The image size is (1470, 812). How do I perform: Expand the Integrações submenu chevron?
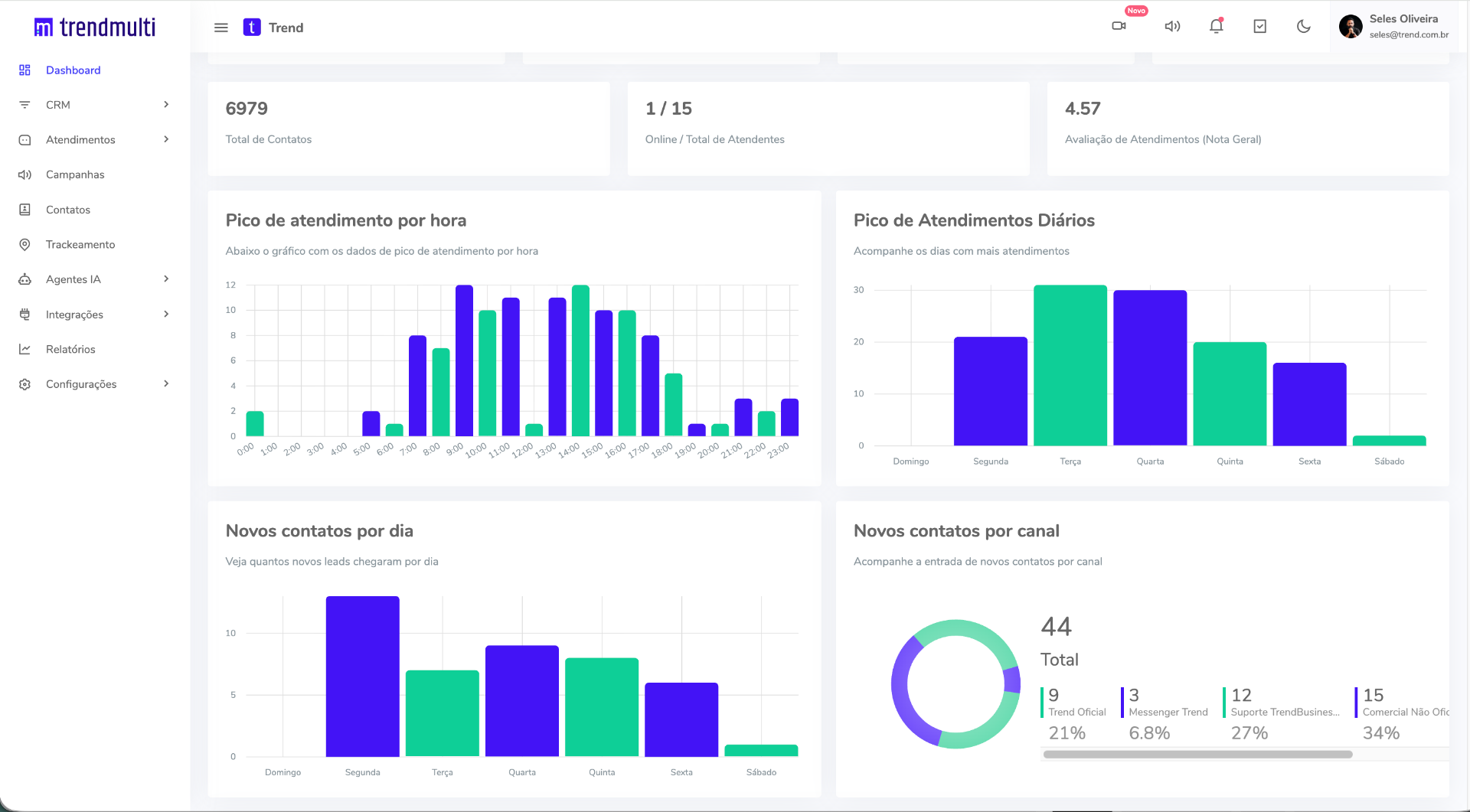coord(166,314)
